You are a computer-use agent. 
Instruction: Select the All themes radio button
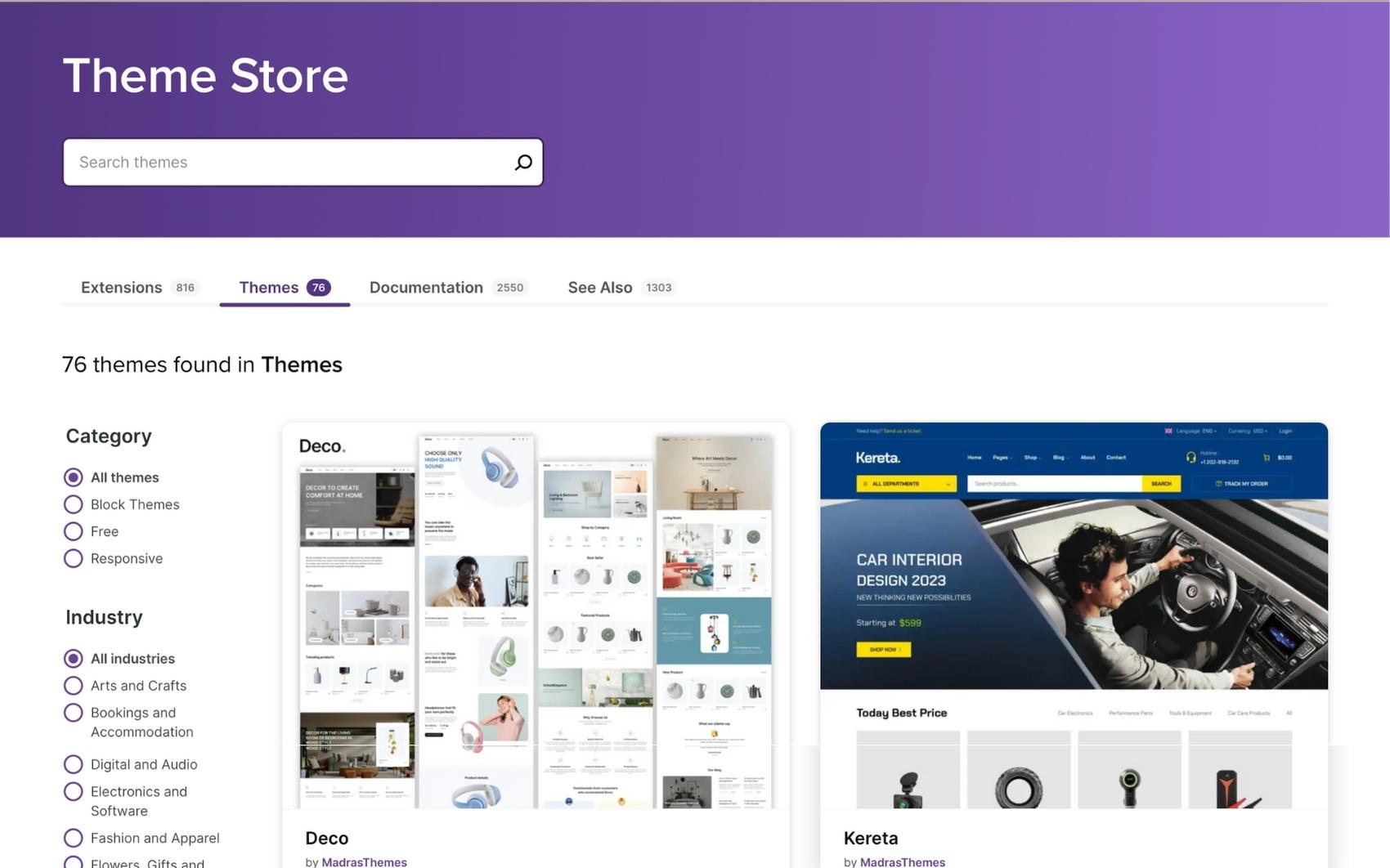(74, 477)
